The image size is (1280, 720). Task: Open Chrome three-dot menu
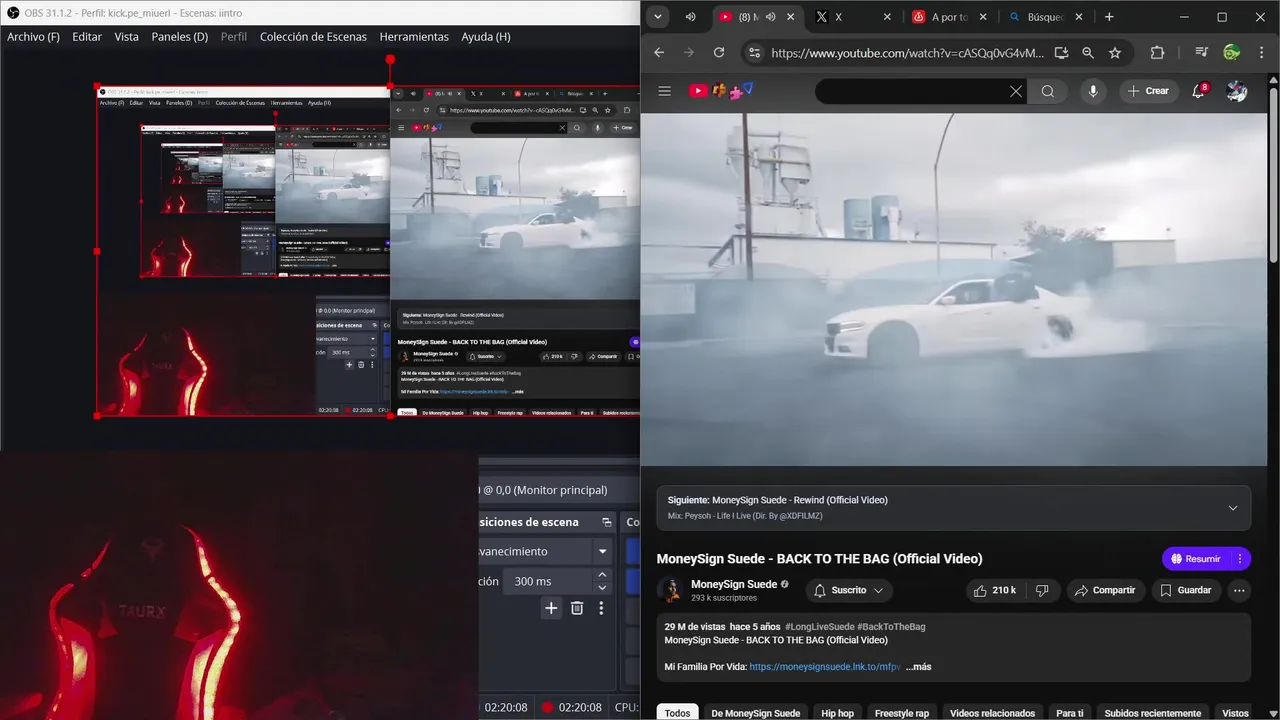1260,53
